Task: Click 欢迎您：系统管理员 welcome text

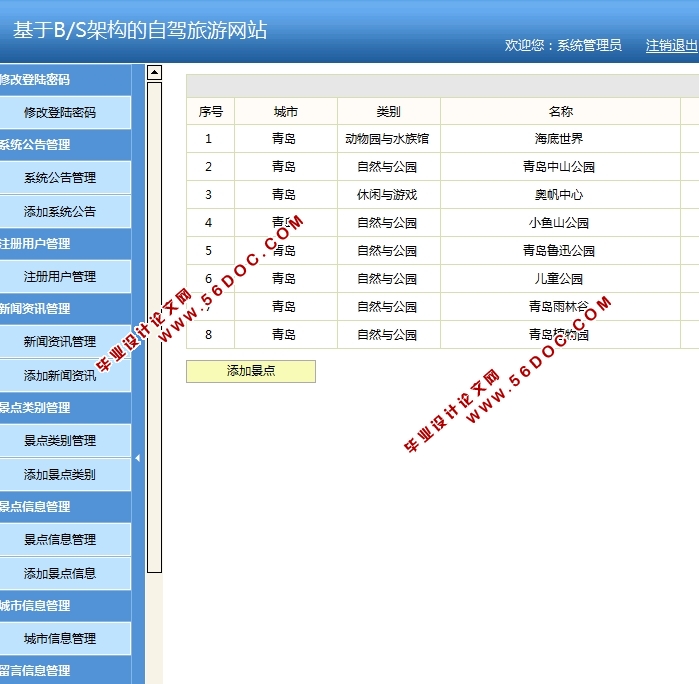Action: pyautogui.click(x=563, y=45)
